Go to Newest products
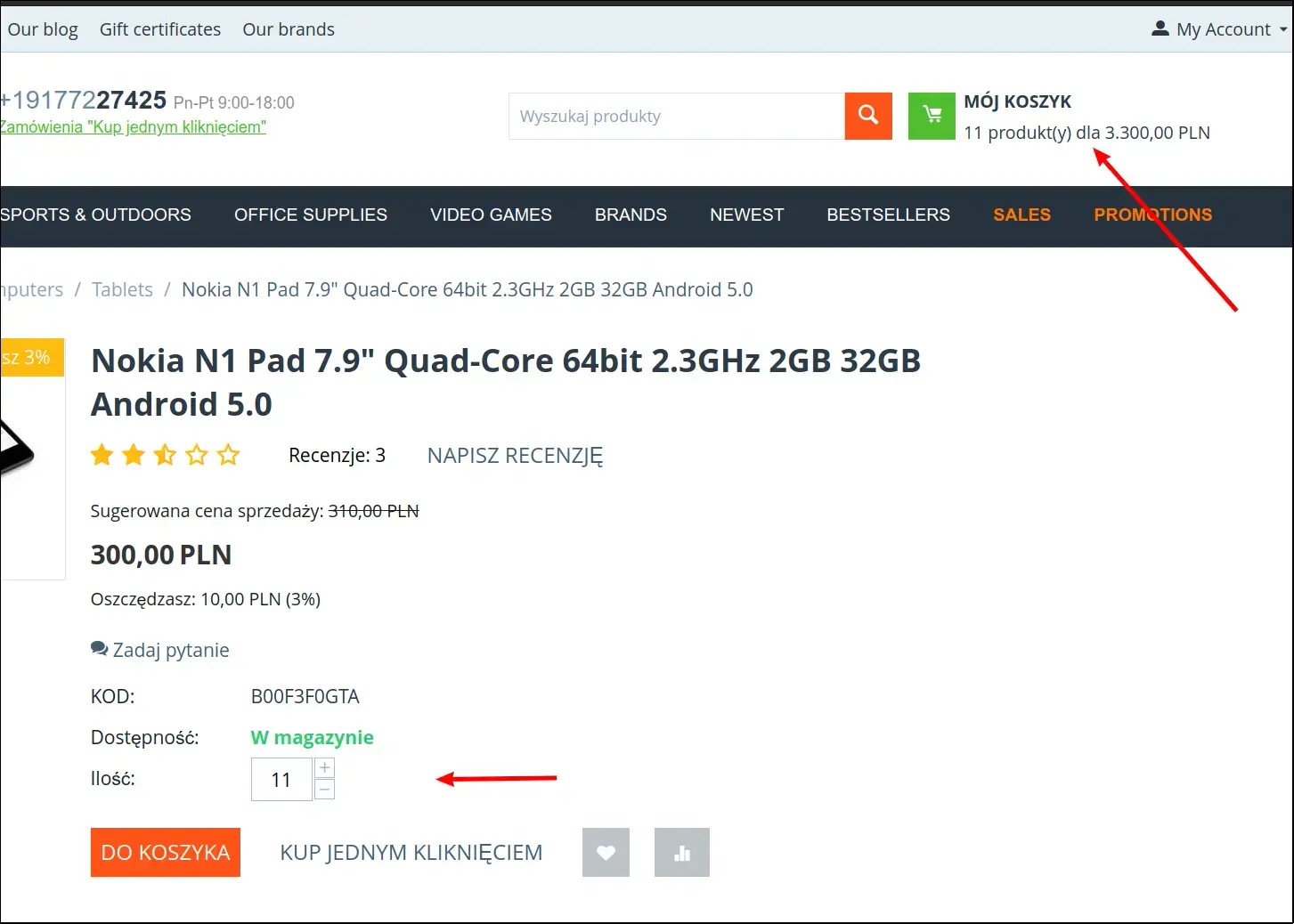Image resolution: width=1294 pixels, height=924 pixels. coord(746,215)
